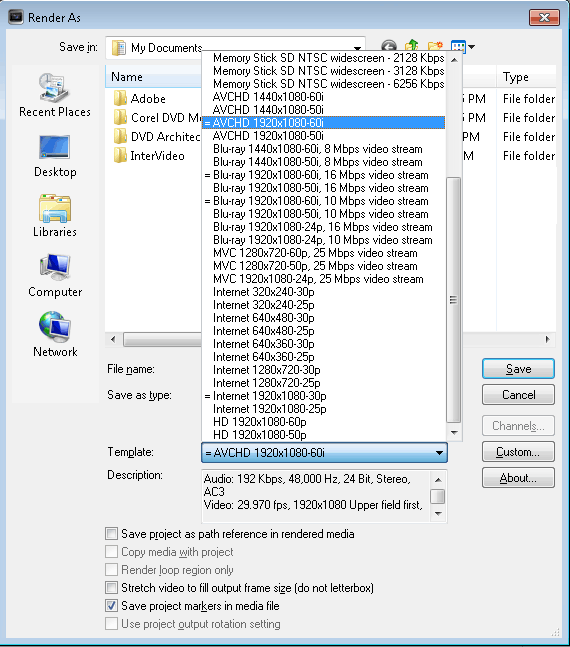This screenshot has height=647, width=570.
Task: Click the Back navigation arrow icon
Action: coord(388,45)
